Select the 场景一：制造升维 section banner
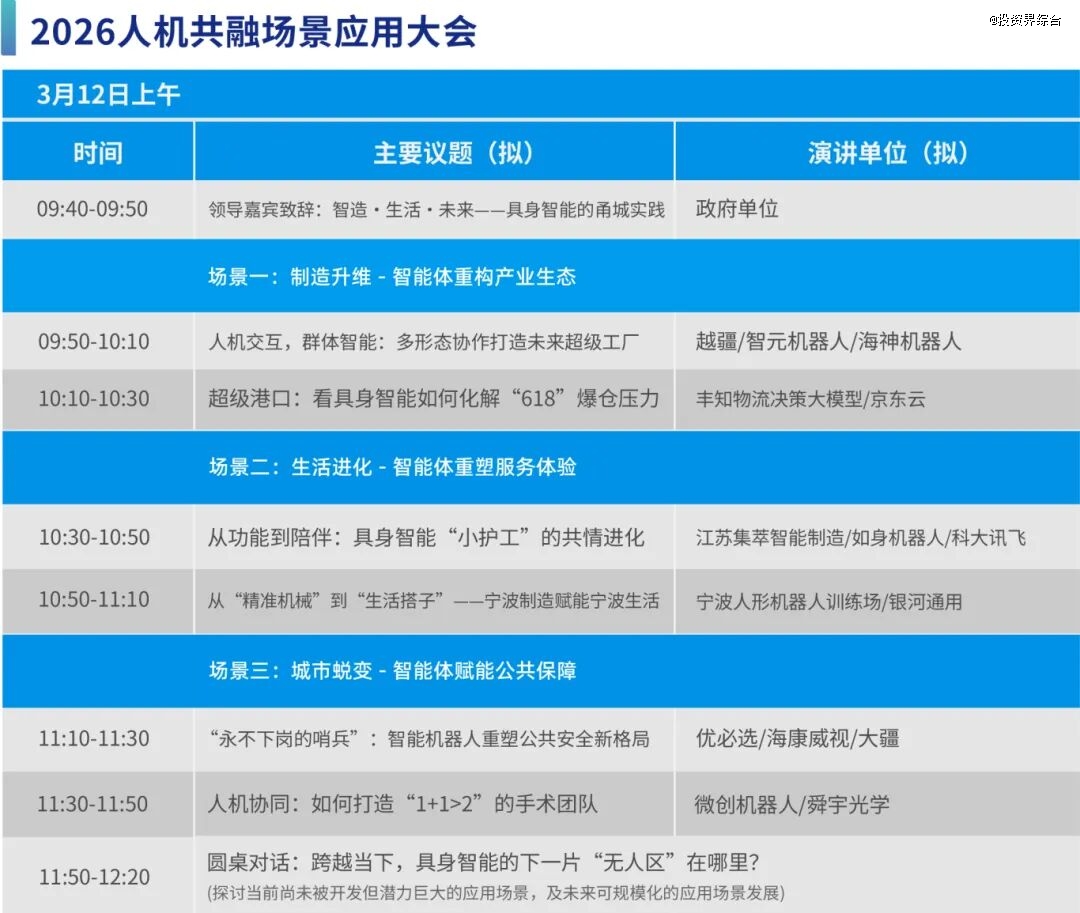Image resolution: width=1080 pixels, height=913 pixels. [392, 277]
